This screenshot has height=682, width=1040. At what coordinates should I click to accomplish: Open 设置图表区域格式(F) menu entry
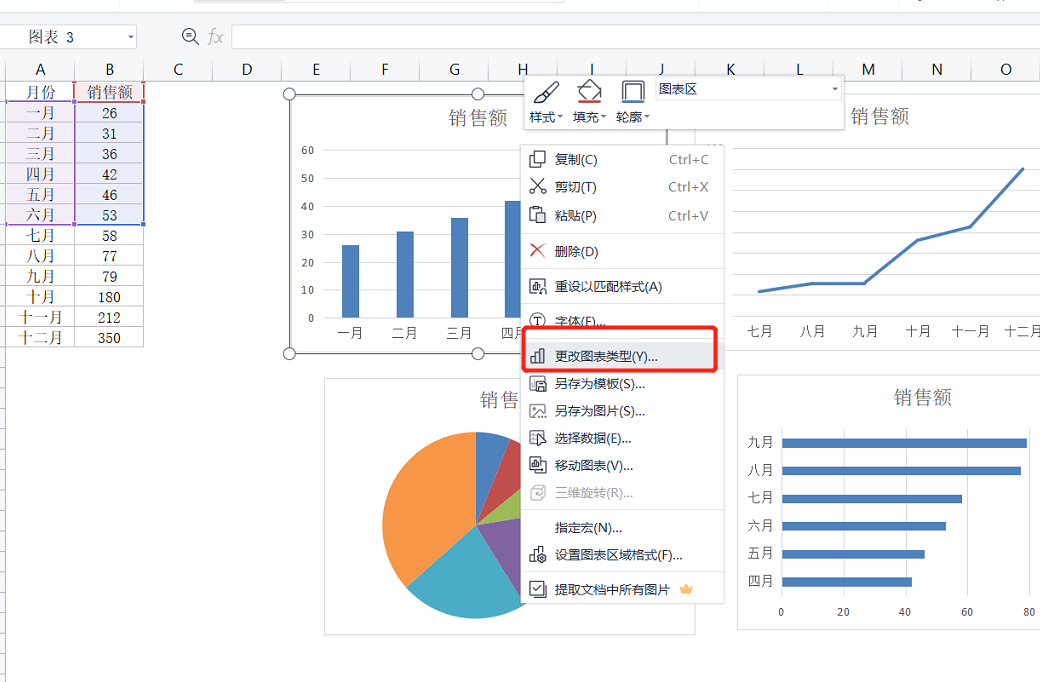[x=622, y=555]
